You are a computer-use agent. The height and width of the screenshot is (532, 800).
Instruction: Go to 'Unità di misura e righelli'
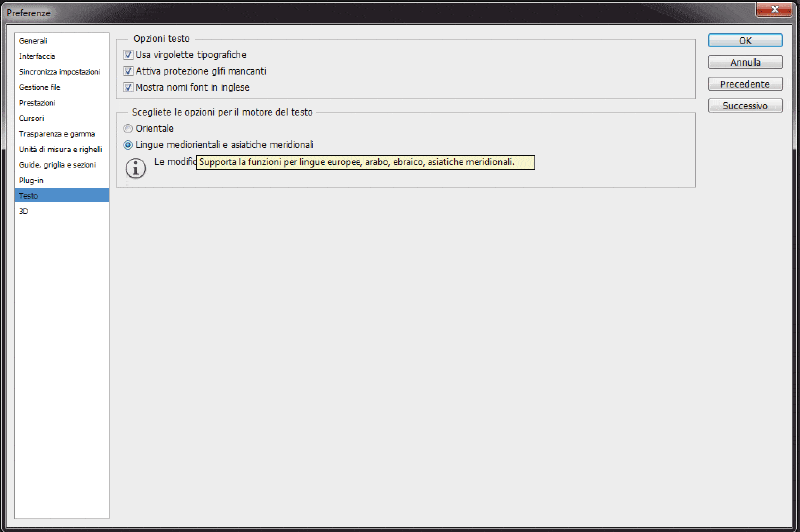pos(59,149)
